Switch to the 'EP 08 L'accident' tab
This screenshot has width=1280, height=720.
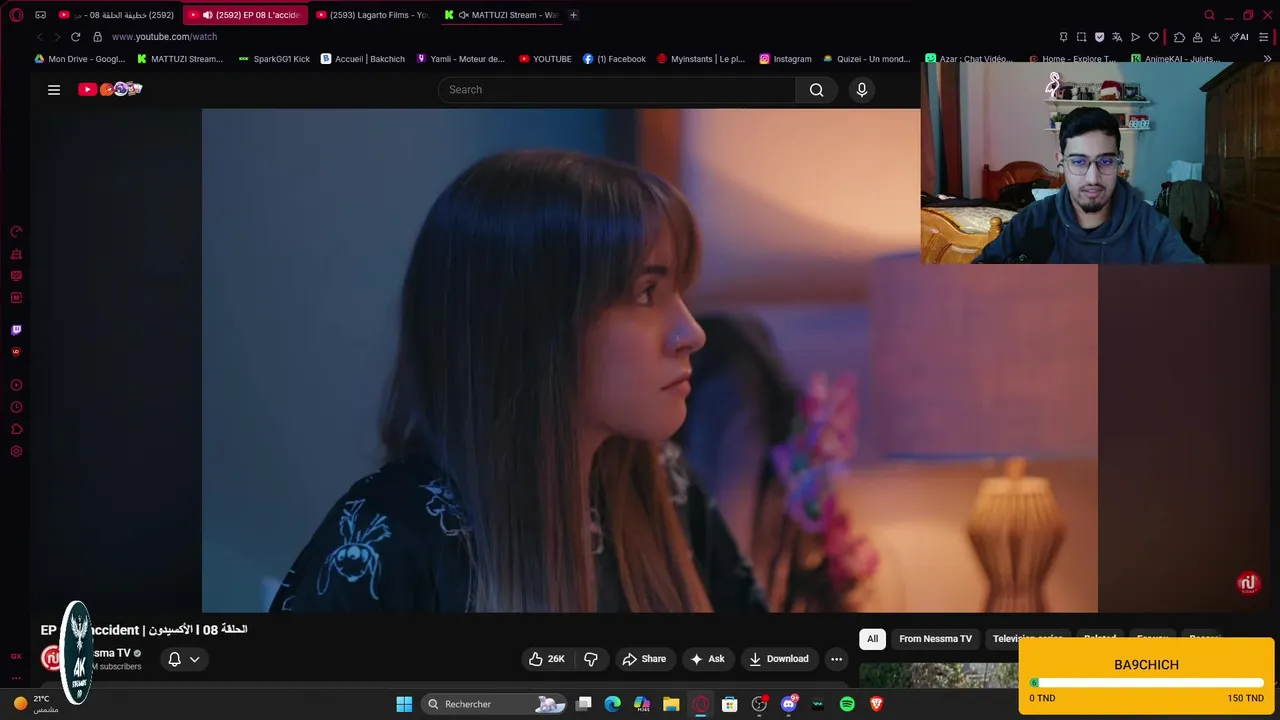tap(244, 15)
